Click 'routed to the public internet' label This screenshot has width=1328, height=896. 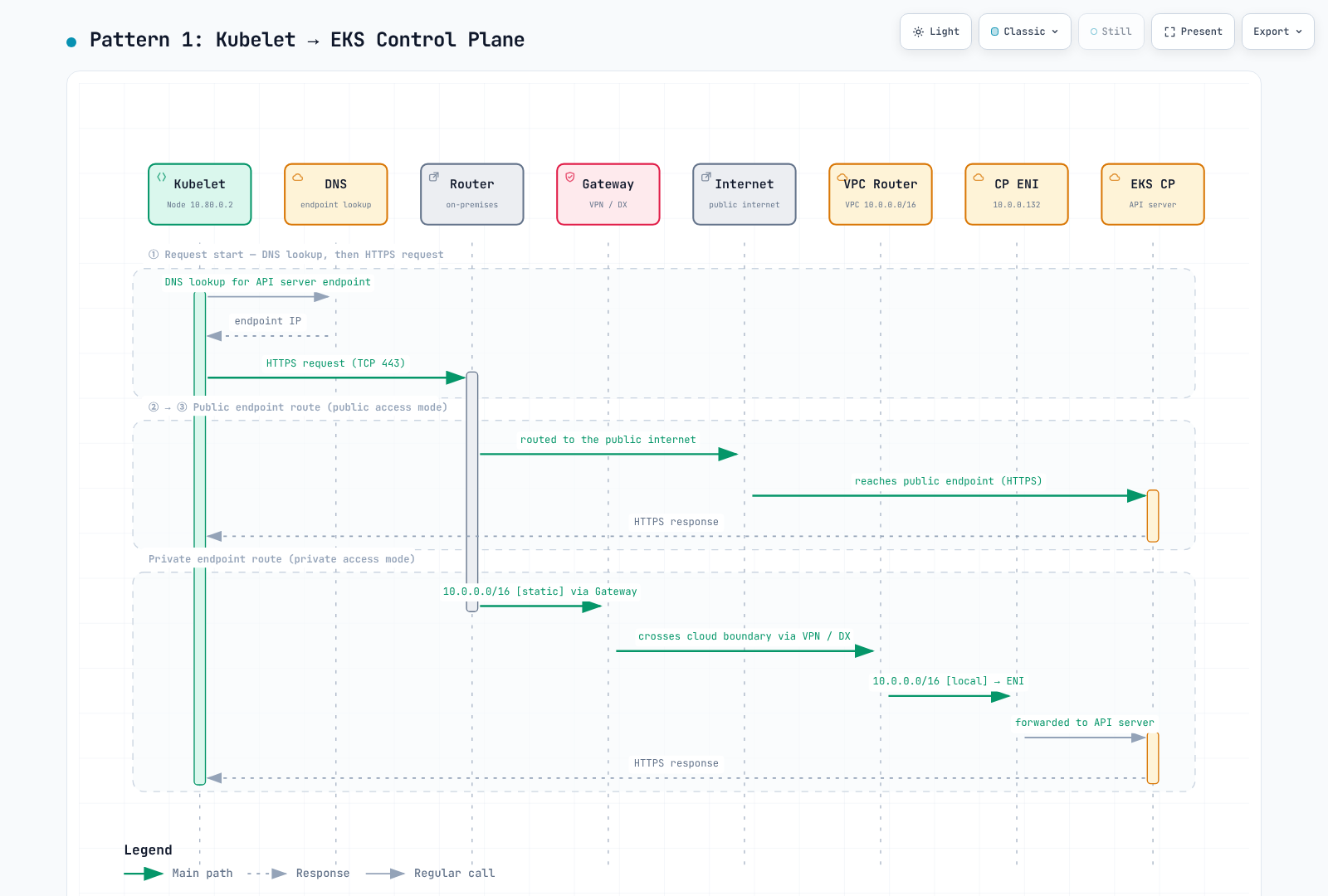(608, 440)
